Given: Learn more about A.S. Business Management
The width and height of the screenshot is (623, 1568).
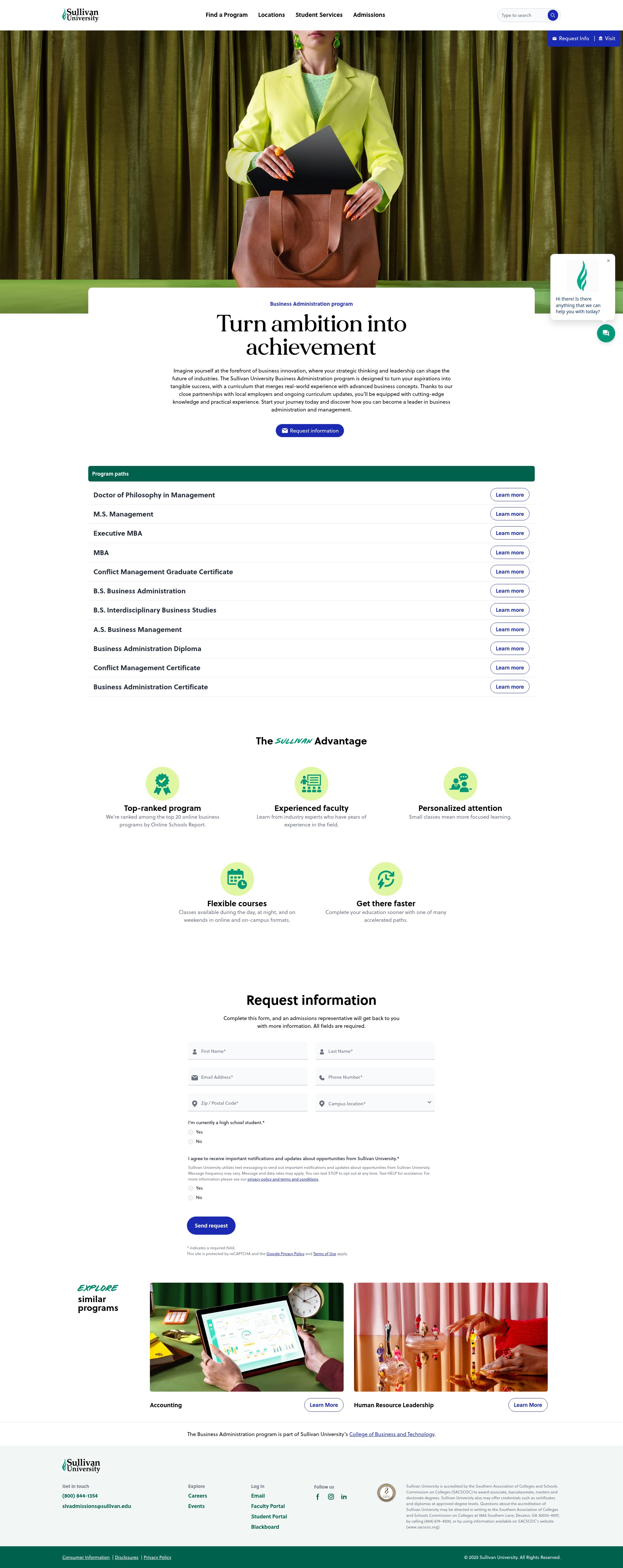Looking at the screenshot, I should point(510,629).
